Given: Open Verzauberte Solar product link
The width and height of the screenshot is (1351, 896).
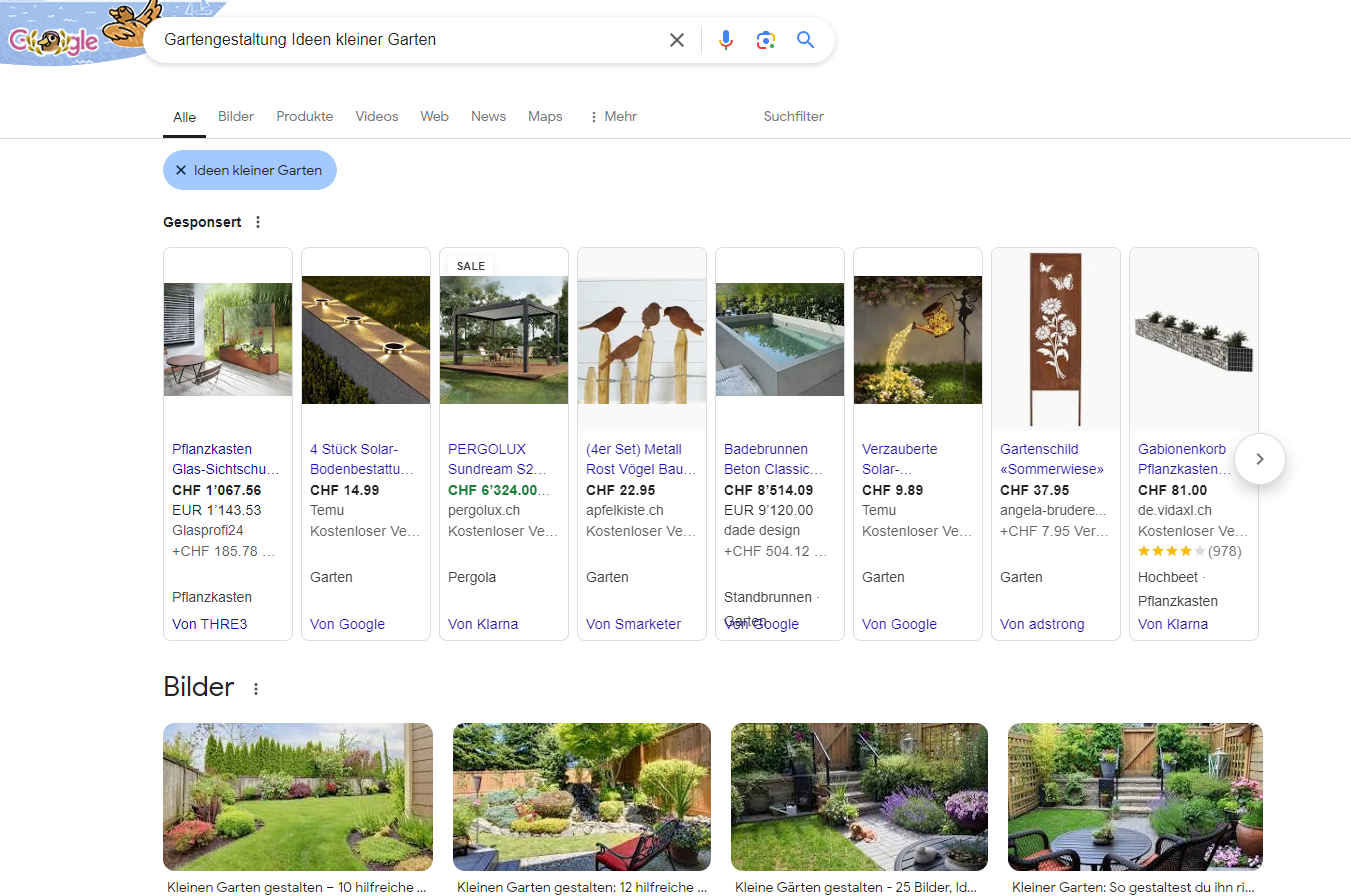Looking at the screenshot, I should (x=900, y=459).
